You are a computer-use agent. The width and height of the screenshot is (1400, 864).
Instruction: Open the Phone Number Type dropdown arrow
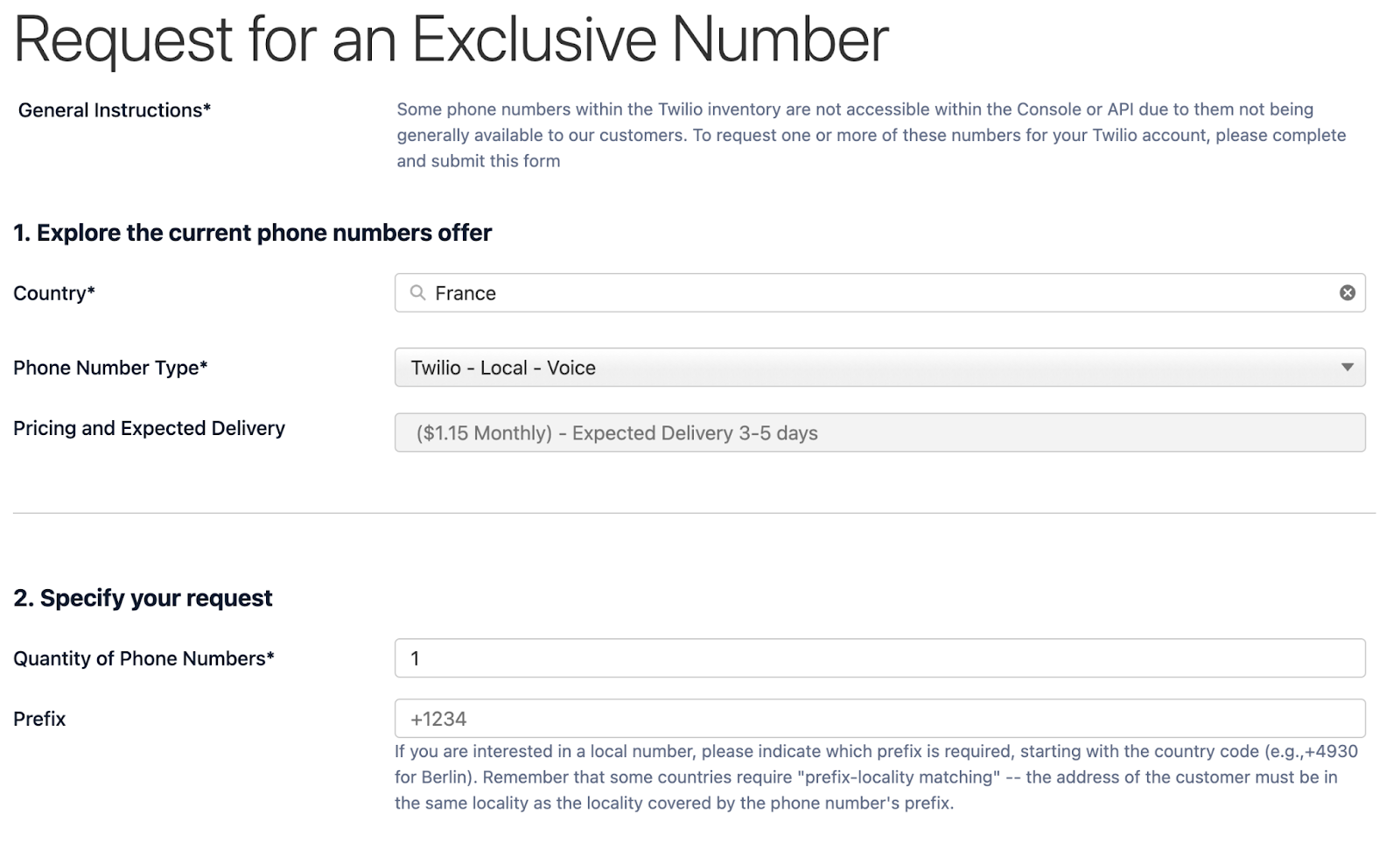(x=1347, y=368)
